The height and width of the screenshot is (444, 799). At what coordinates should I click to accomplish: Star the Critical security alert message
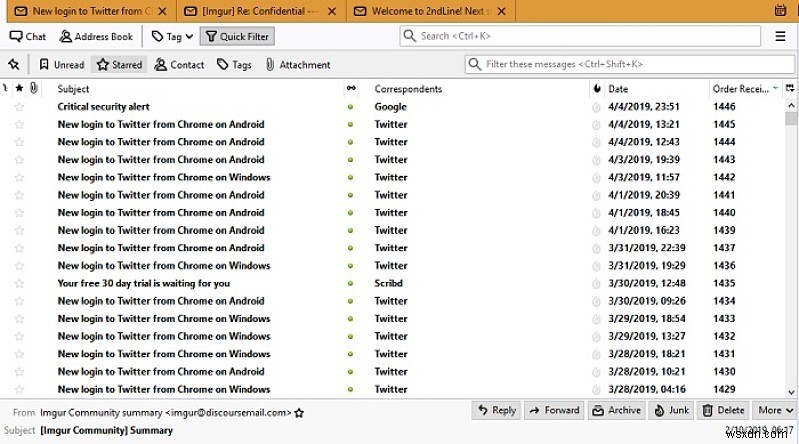coord(19,107)
